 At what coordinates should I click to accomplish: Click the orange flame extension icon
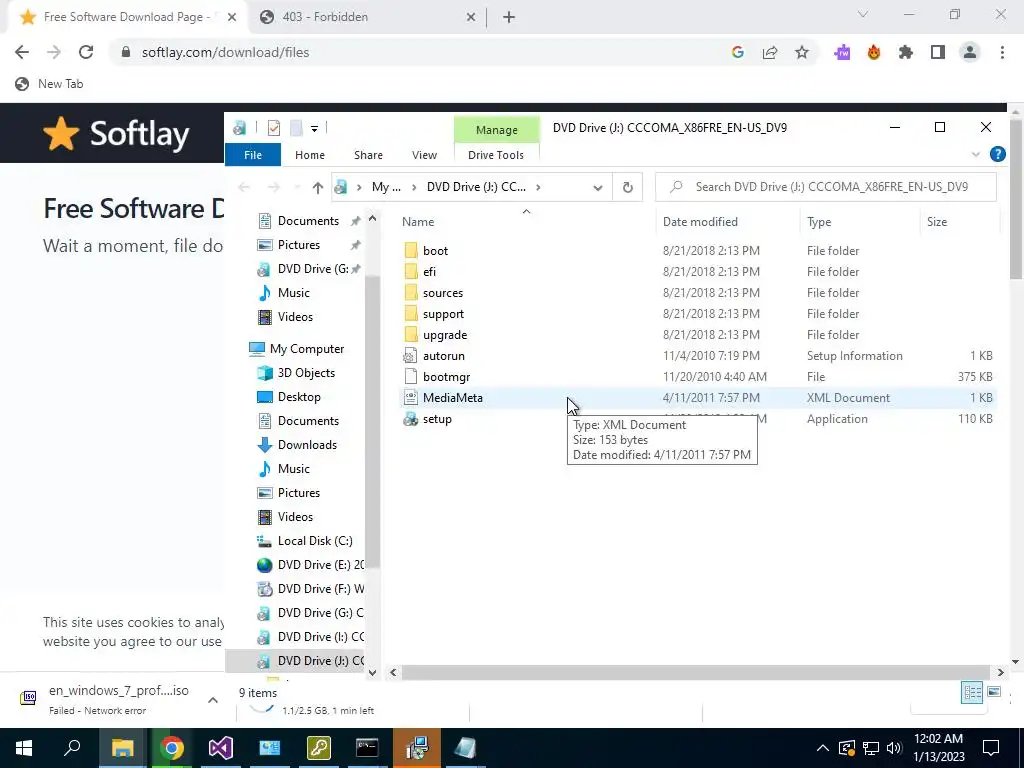pyautogui.click(x=874, y=52)
